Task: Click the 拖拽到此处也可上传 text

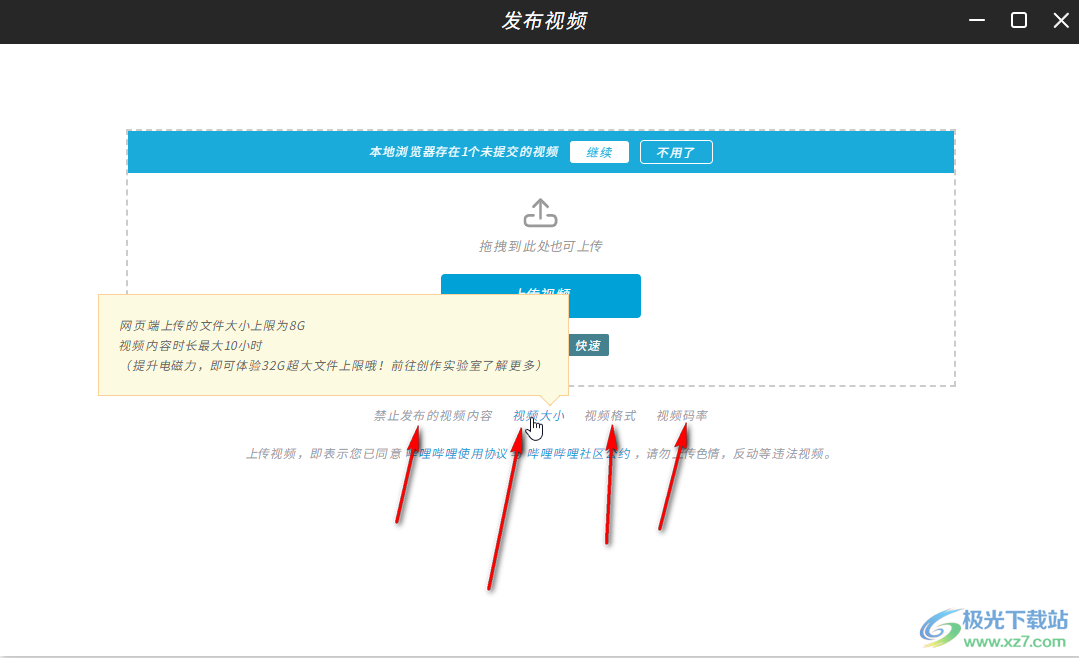Action: tap(541, 246)
